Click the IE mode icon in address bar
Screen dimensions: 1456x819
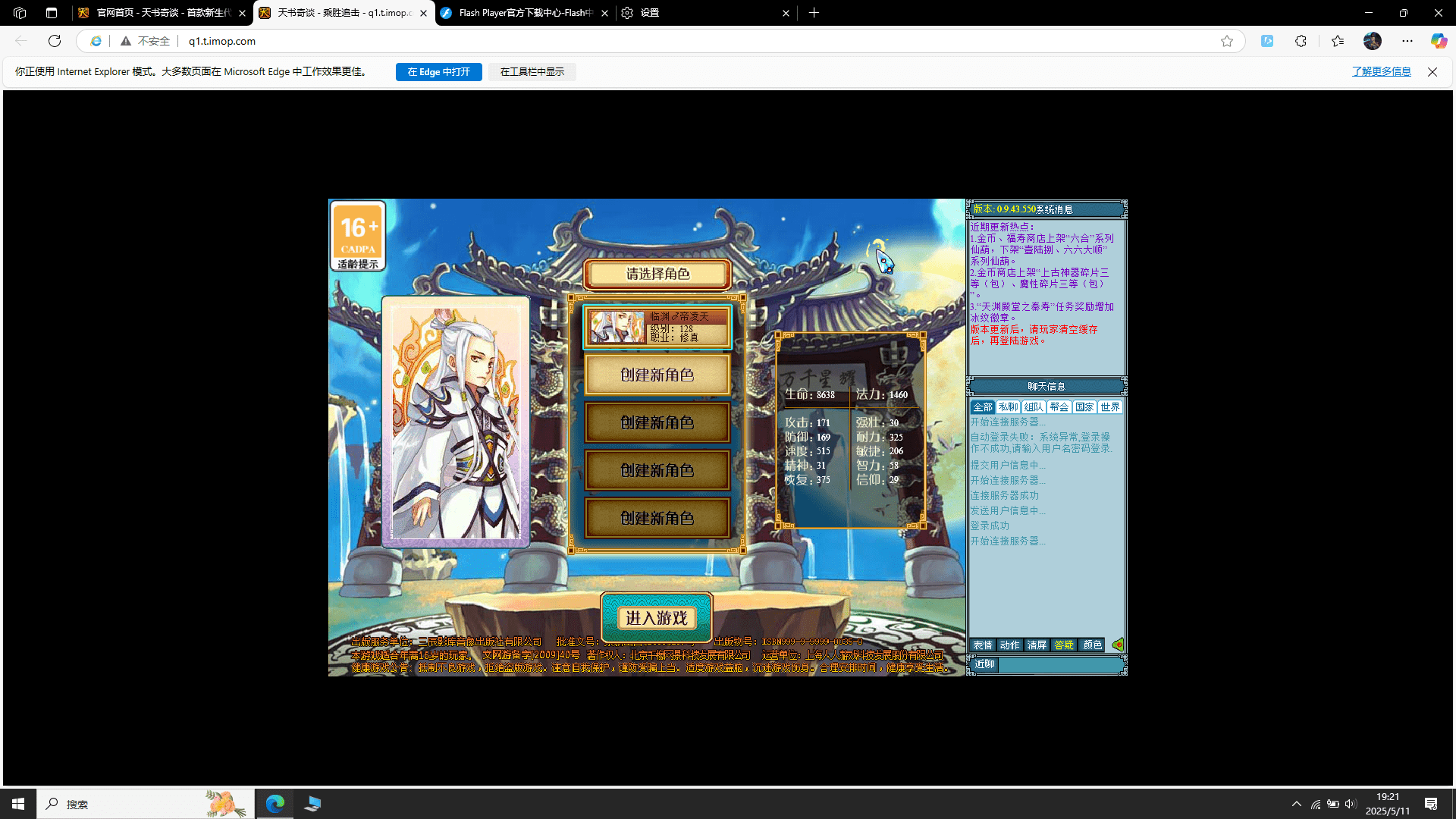point(96,41)
